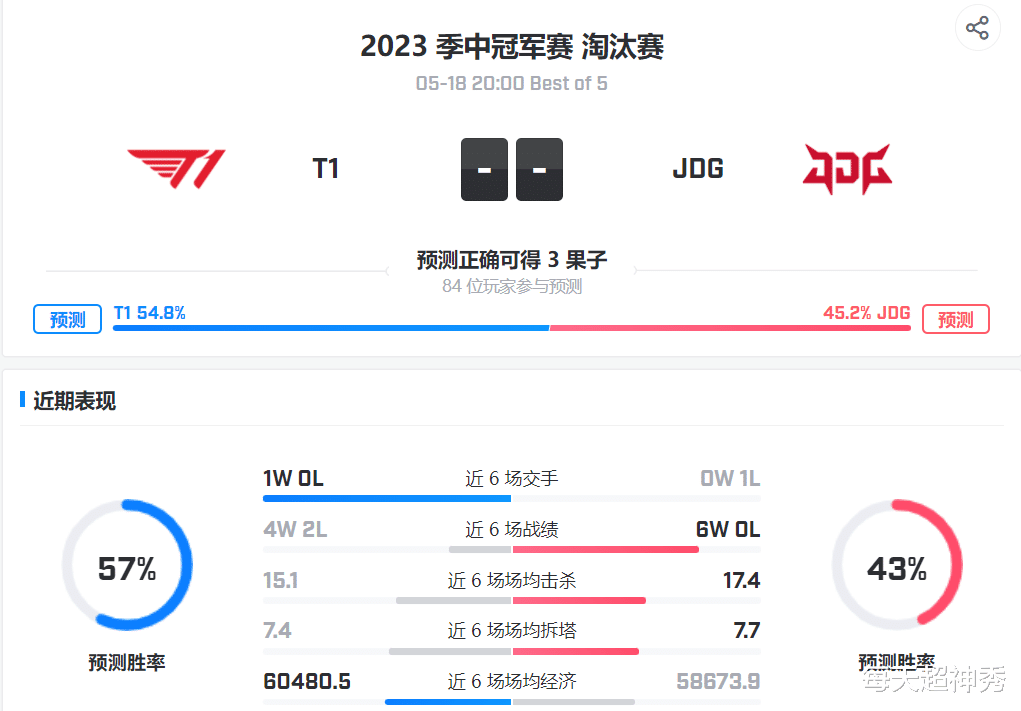Click the share icon
The image size is (1021, 711).
977,28
